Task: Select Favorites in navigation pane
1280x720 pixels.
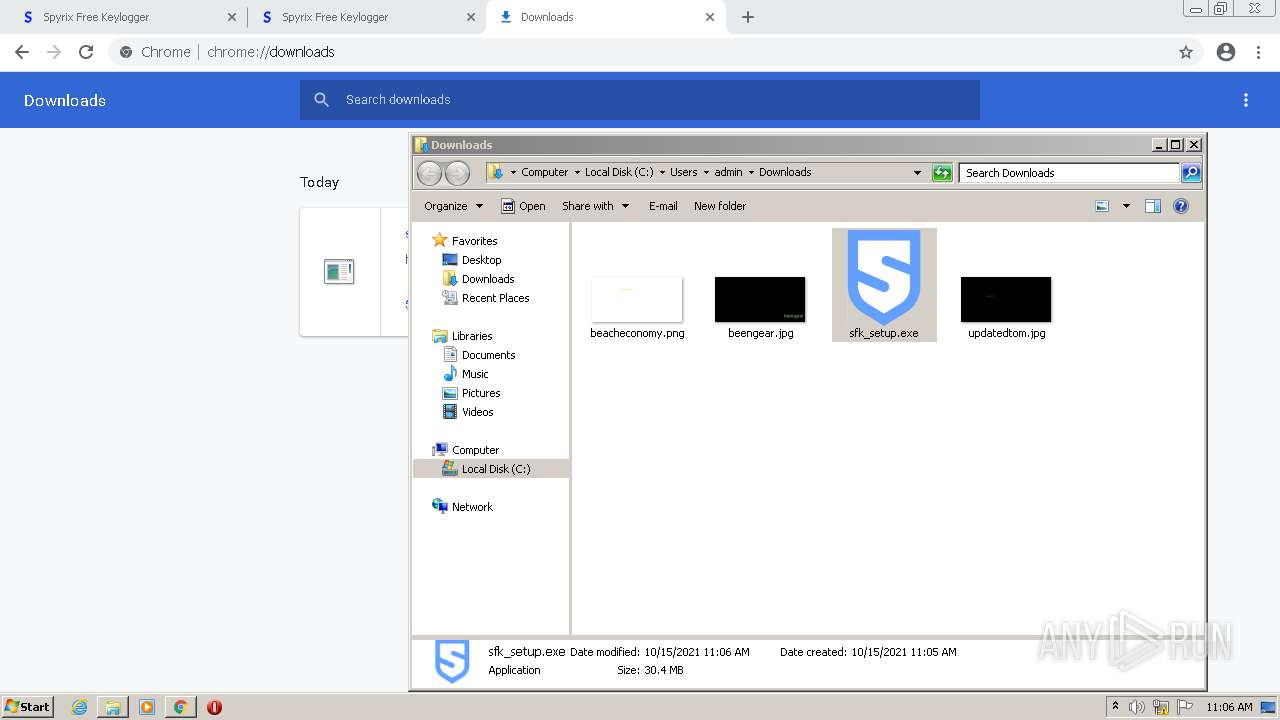Action: (x=474, y=241)
